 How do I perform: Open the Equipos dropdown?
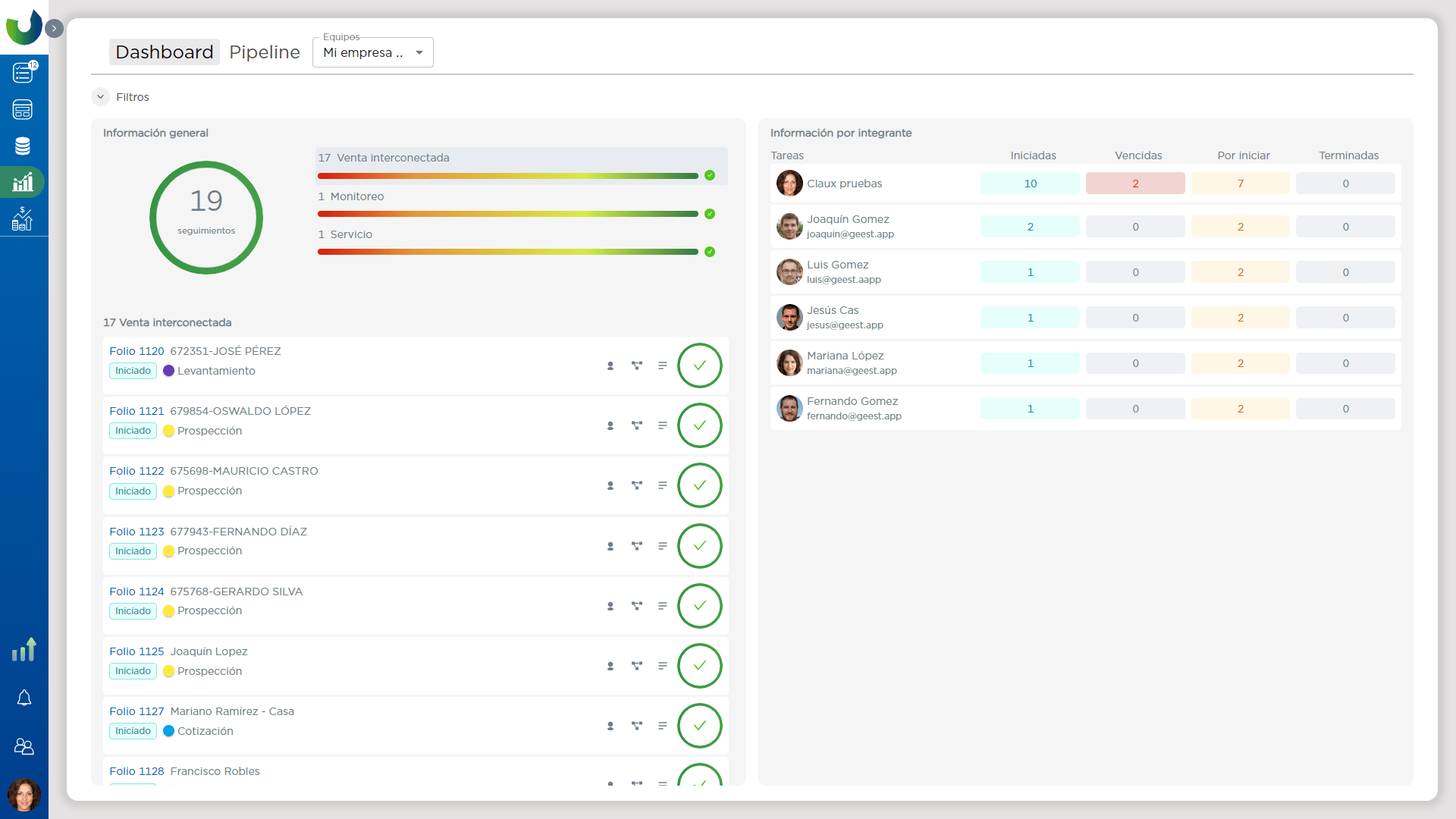(373, 52)
